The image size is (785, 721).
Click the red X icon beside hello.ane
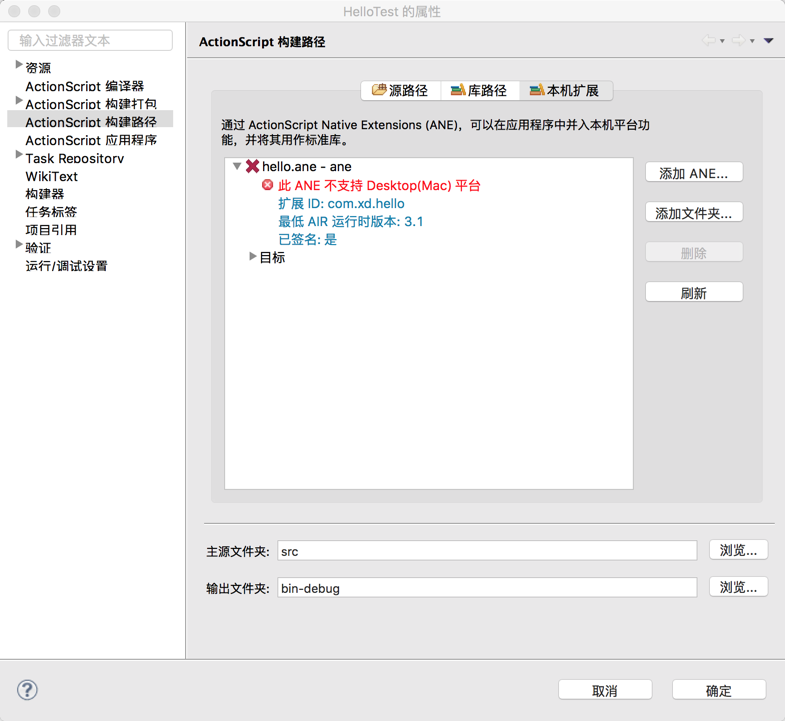[x=252, y=166]
